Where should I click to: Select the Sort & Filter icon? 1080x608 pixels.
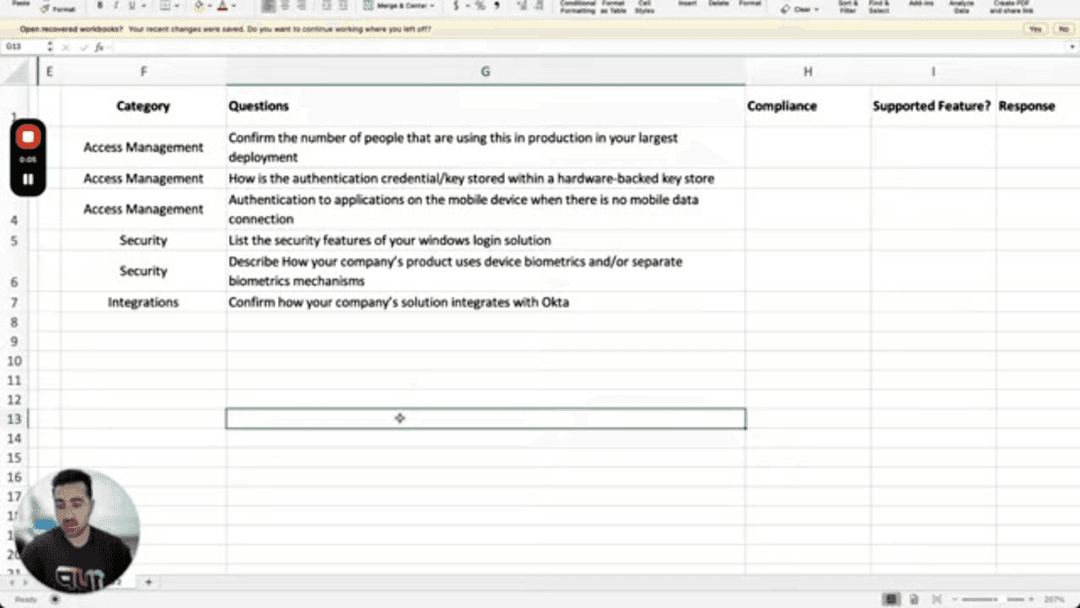848,6
